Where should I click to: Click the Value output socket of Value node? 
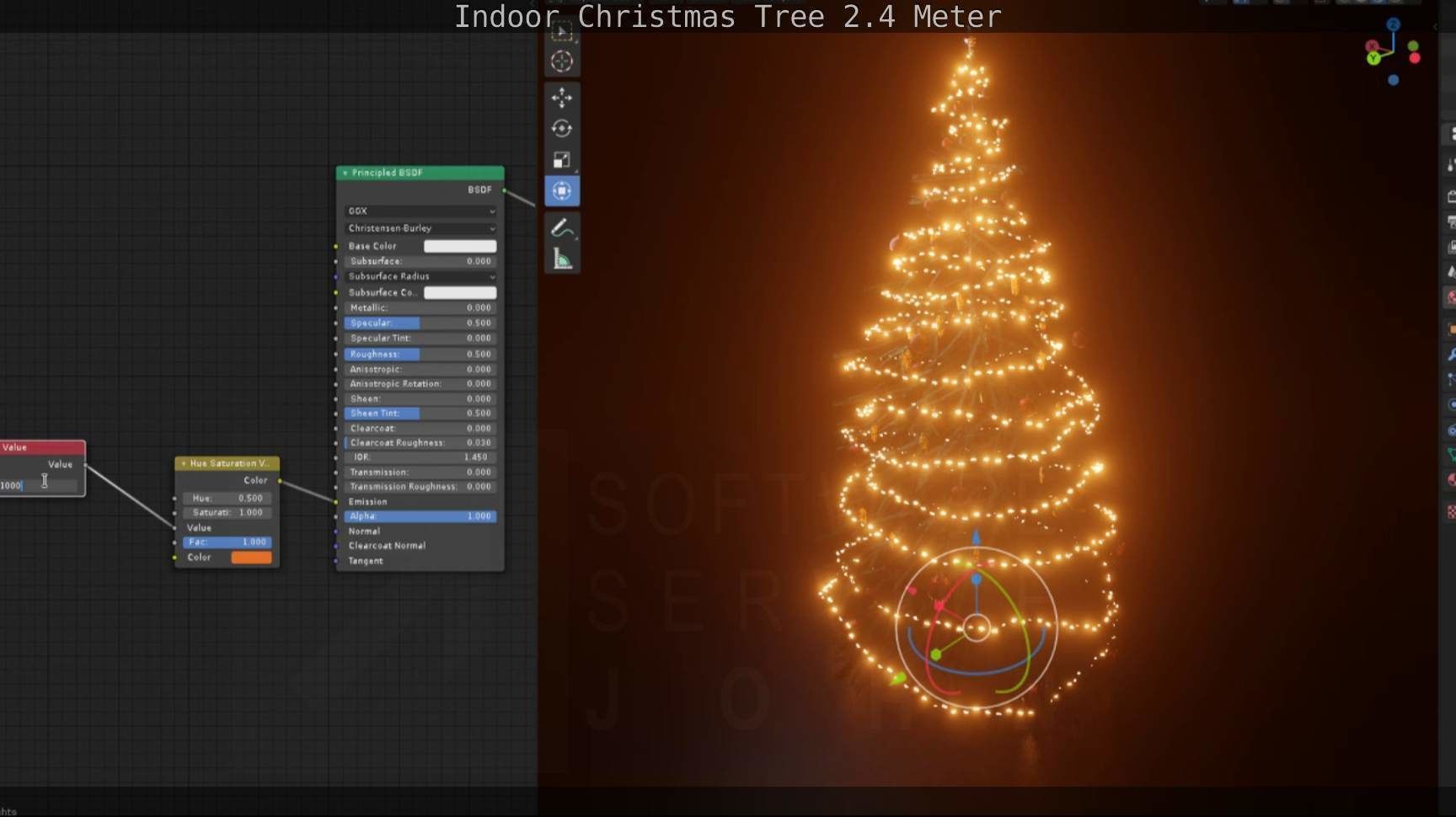pyautogui.click(x=85, y=464)
